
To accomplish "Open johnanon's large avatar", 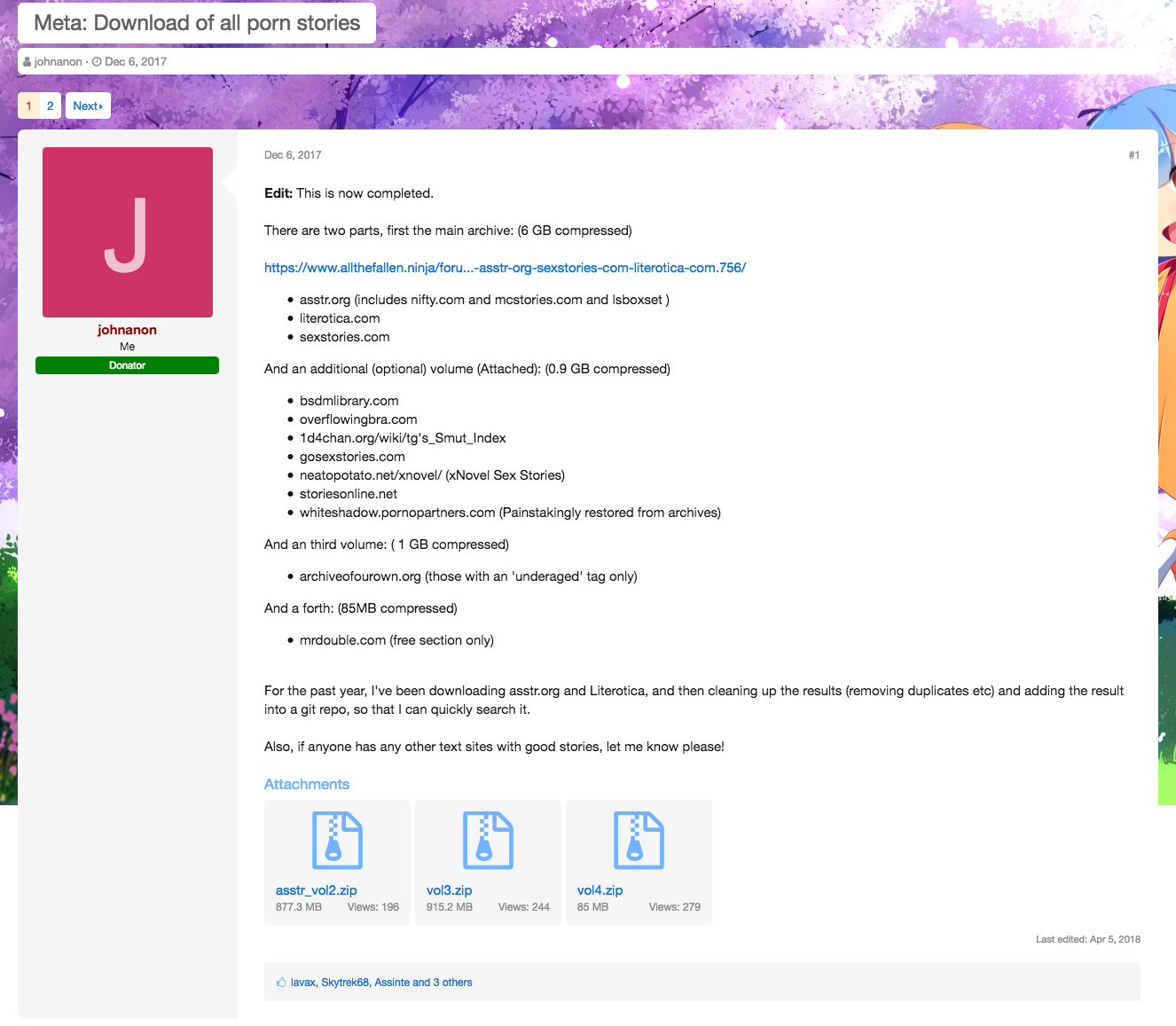I will (x=128, y=232).
